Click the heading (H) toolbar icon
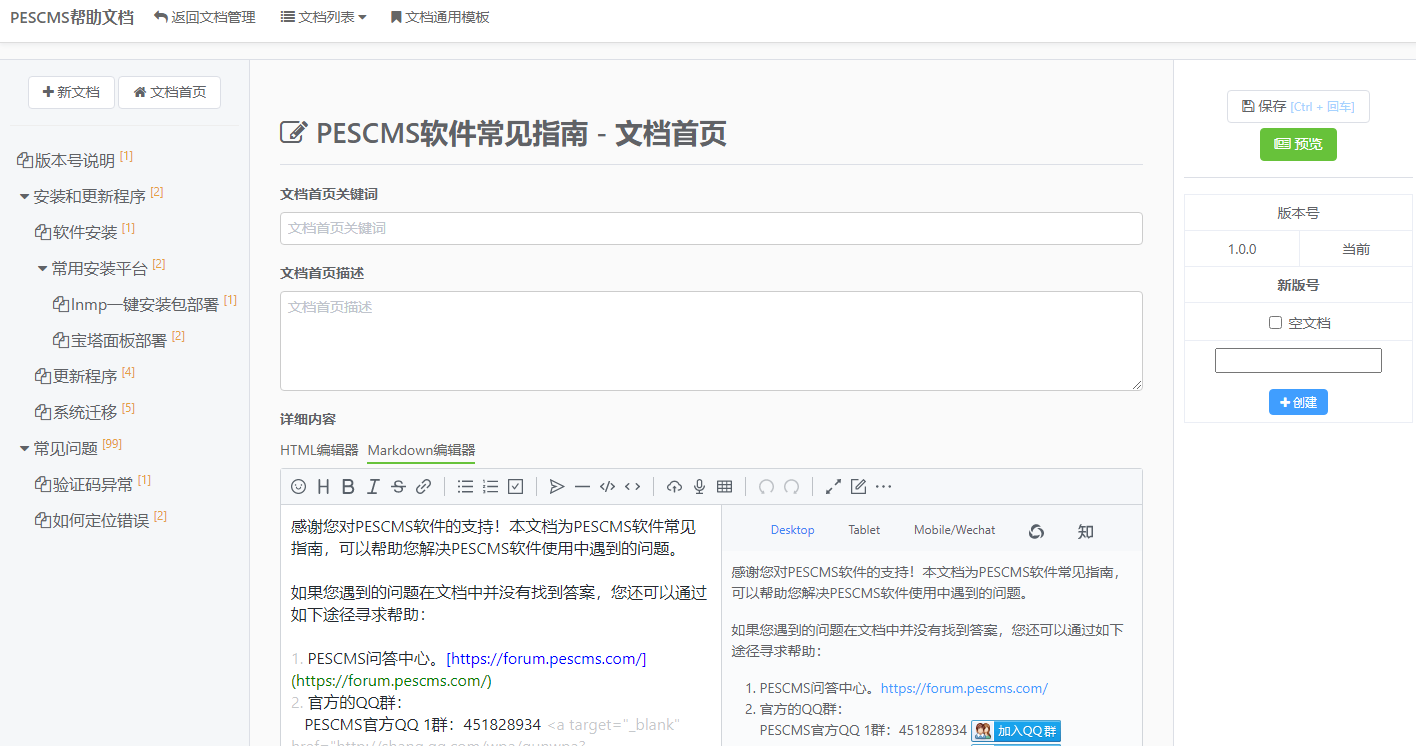 pos(323,487)
